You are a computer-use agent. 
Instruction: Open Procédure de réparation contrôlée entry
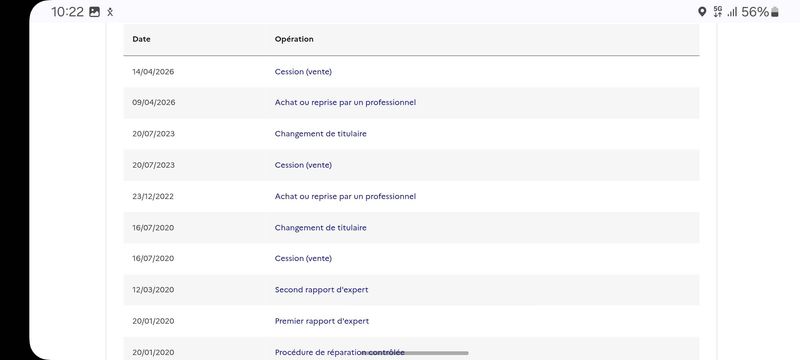click(x=339, y=352)
